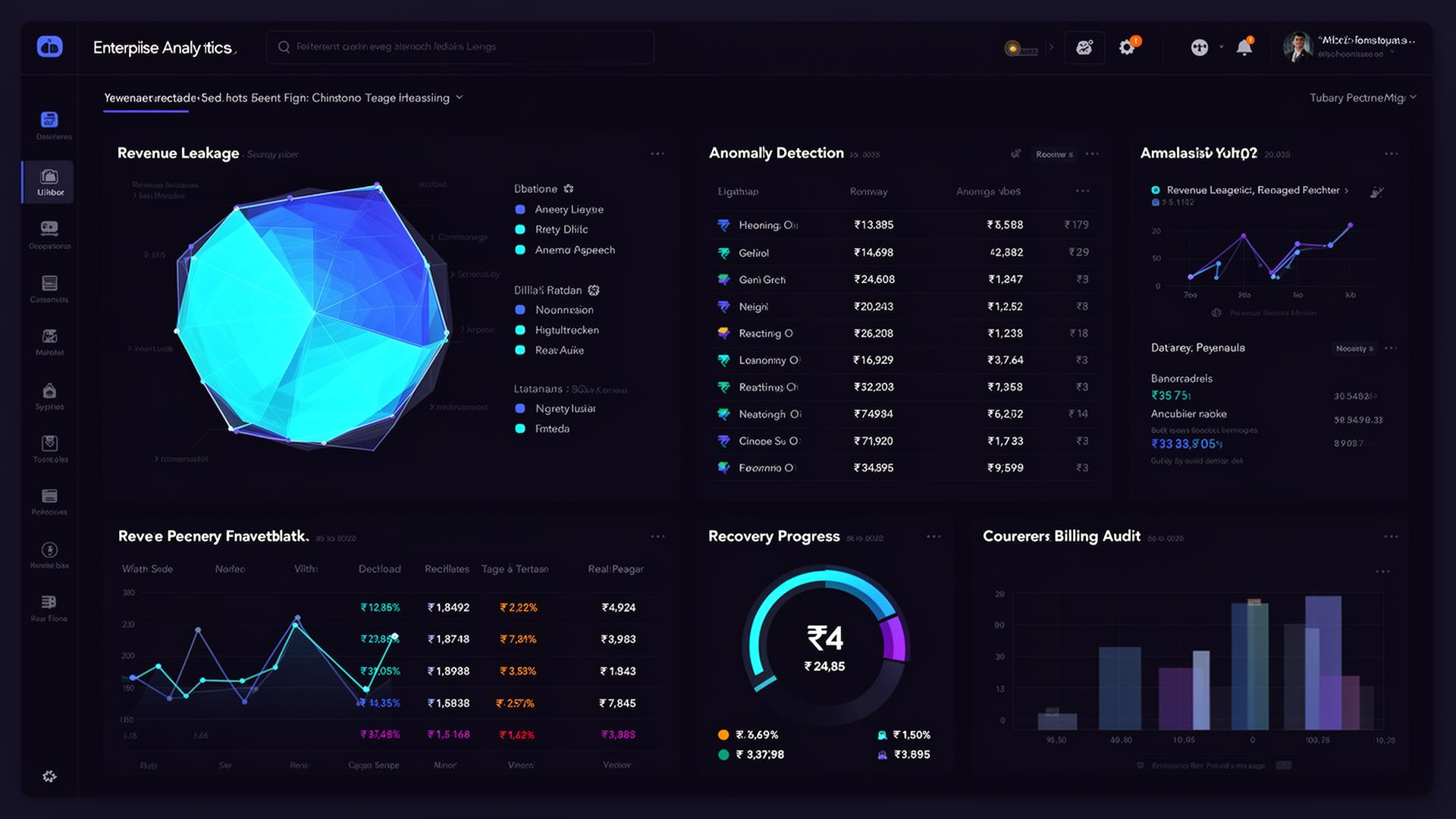
Task: Open Revee Pecnery panel options menu
Action: [657, 537]
